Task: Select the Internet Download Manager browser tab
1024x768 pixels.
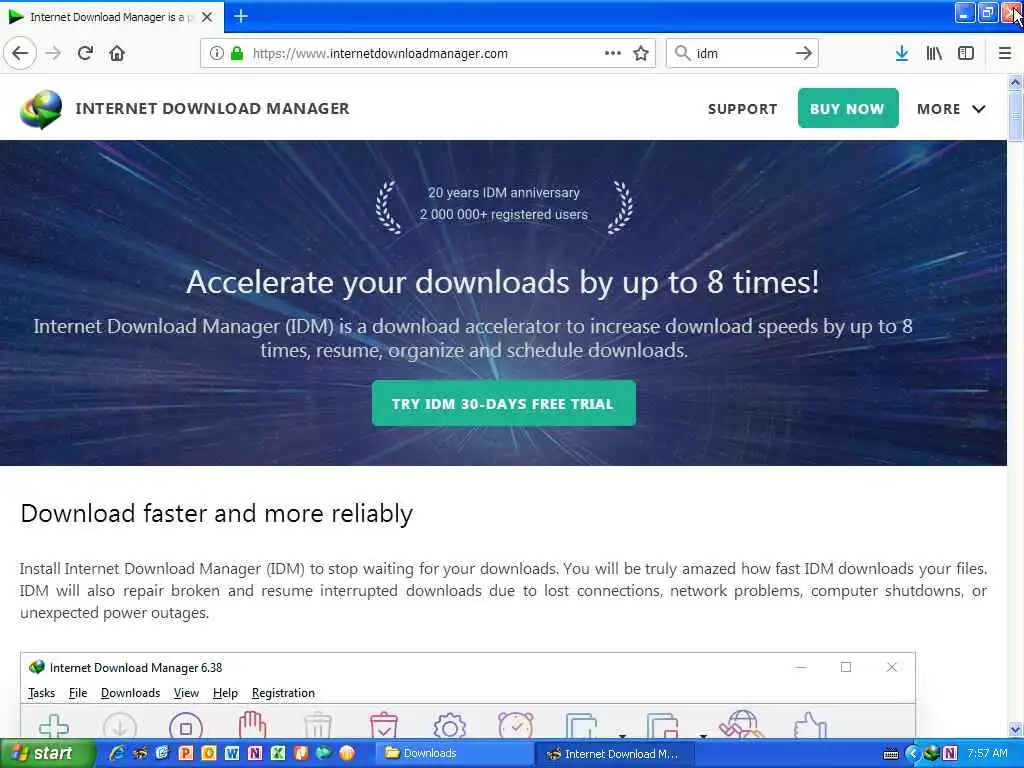Action: [111, 17]
